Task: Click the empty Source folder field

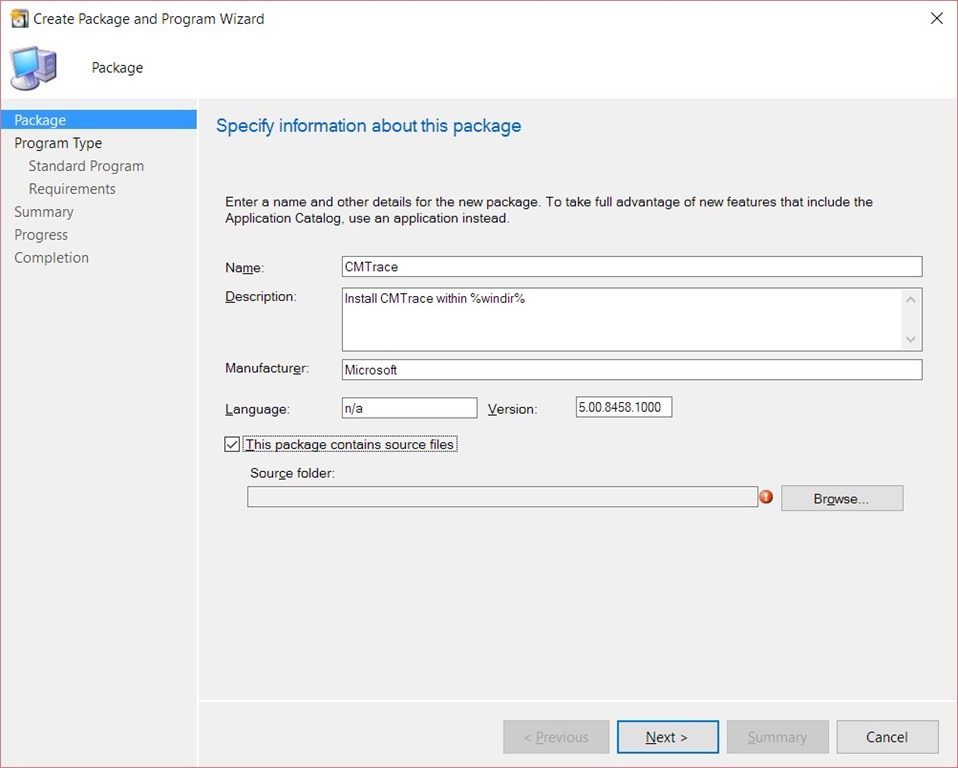Action: (x=502, y=497)
